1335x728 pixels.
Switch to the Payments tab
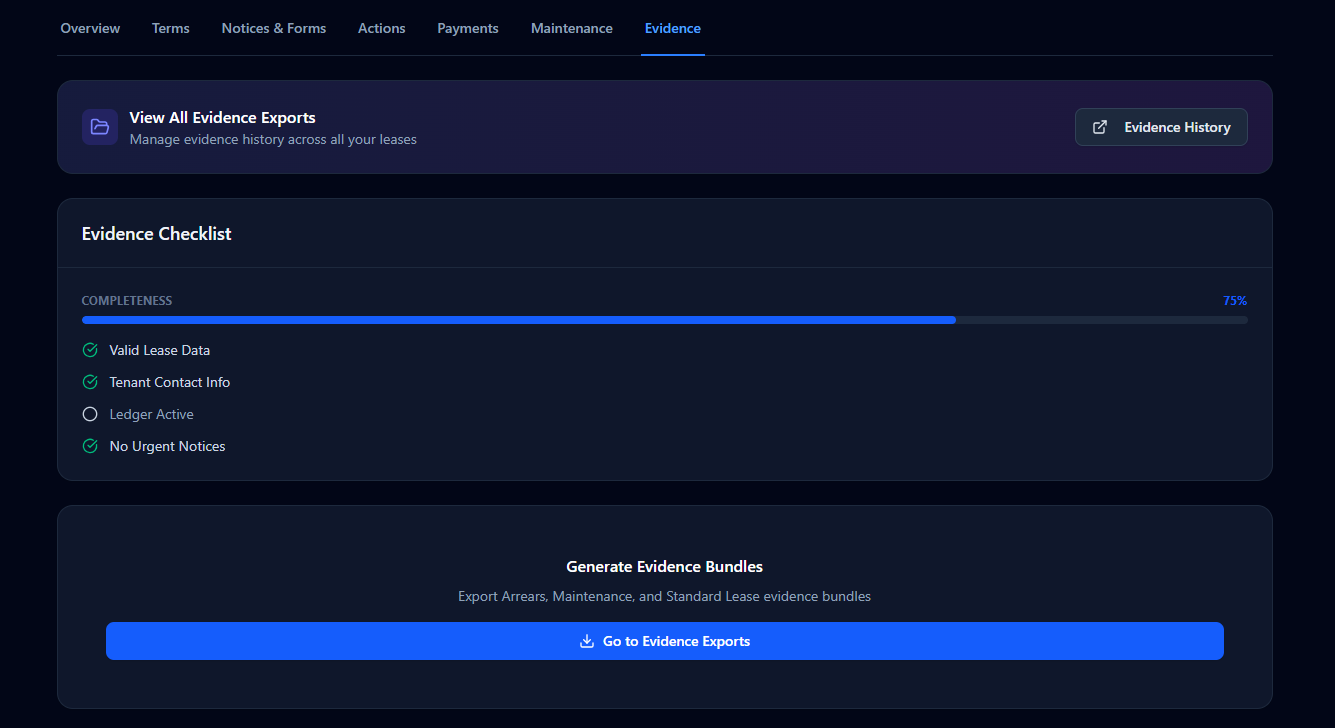(x=468, y=28)
